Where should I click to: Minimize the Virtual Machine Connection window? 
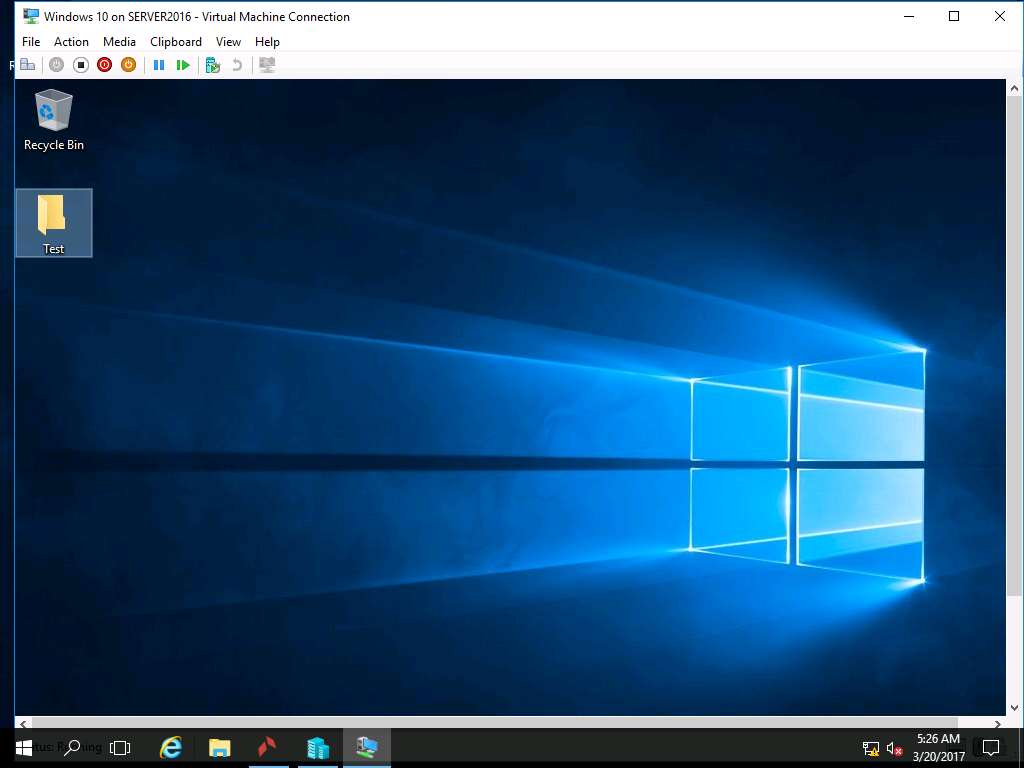coord(909,16)
